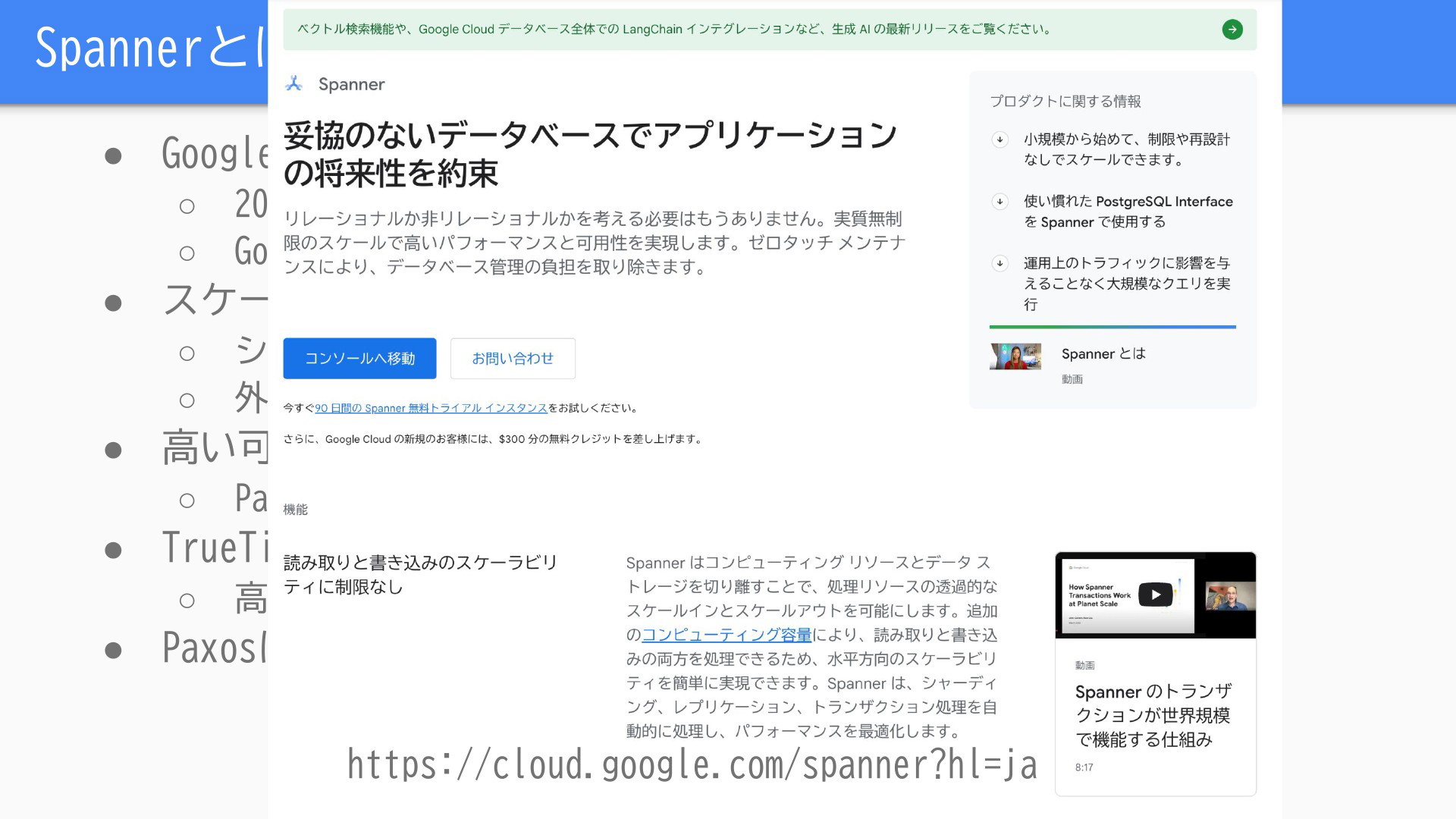
Task: Click the 妥協のないデータベース headline
Action: 591,154
